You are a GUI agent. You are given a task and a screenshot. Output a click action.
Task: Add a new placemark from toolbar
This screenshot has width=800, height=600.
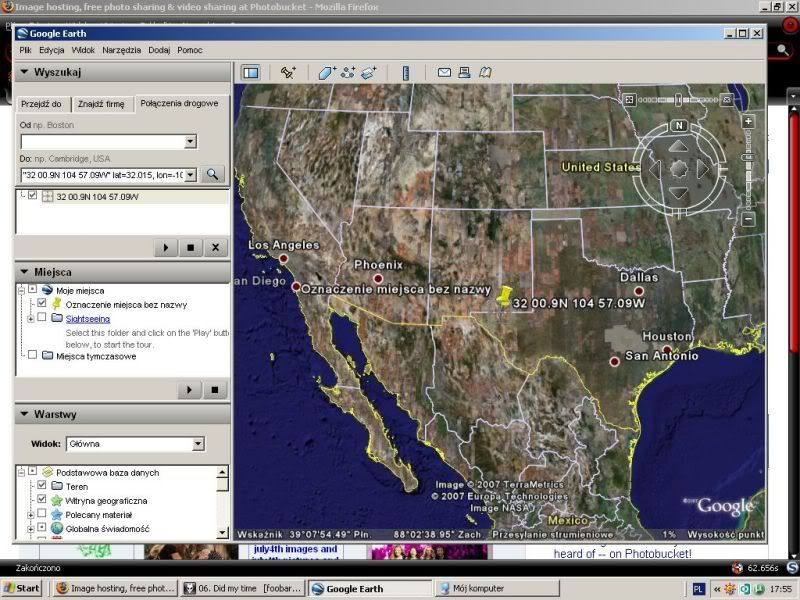tap(288, 72)
